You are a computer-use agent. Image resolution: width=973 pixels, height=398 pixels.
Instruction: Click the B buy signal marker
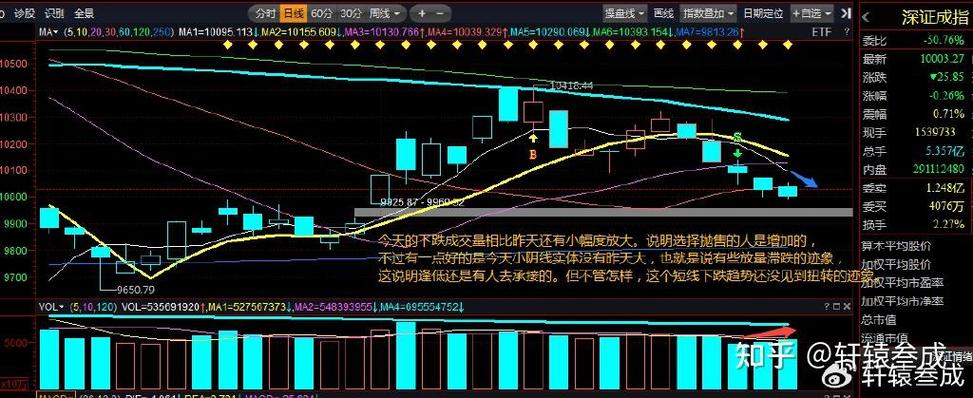(x=532, y=154)
